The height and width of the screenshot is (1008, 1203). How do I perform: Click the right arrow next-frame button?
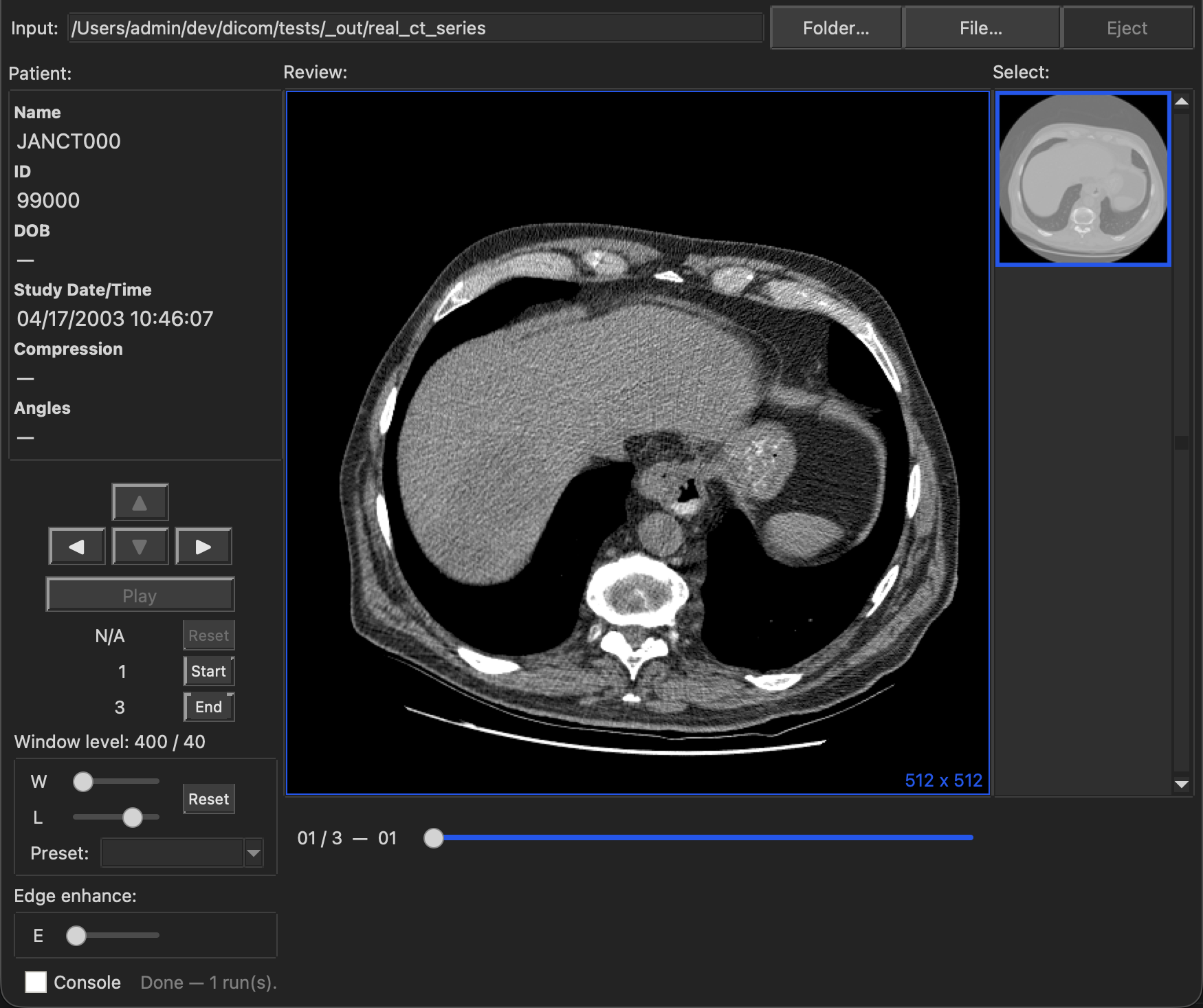coord(203,547)
